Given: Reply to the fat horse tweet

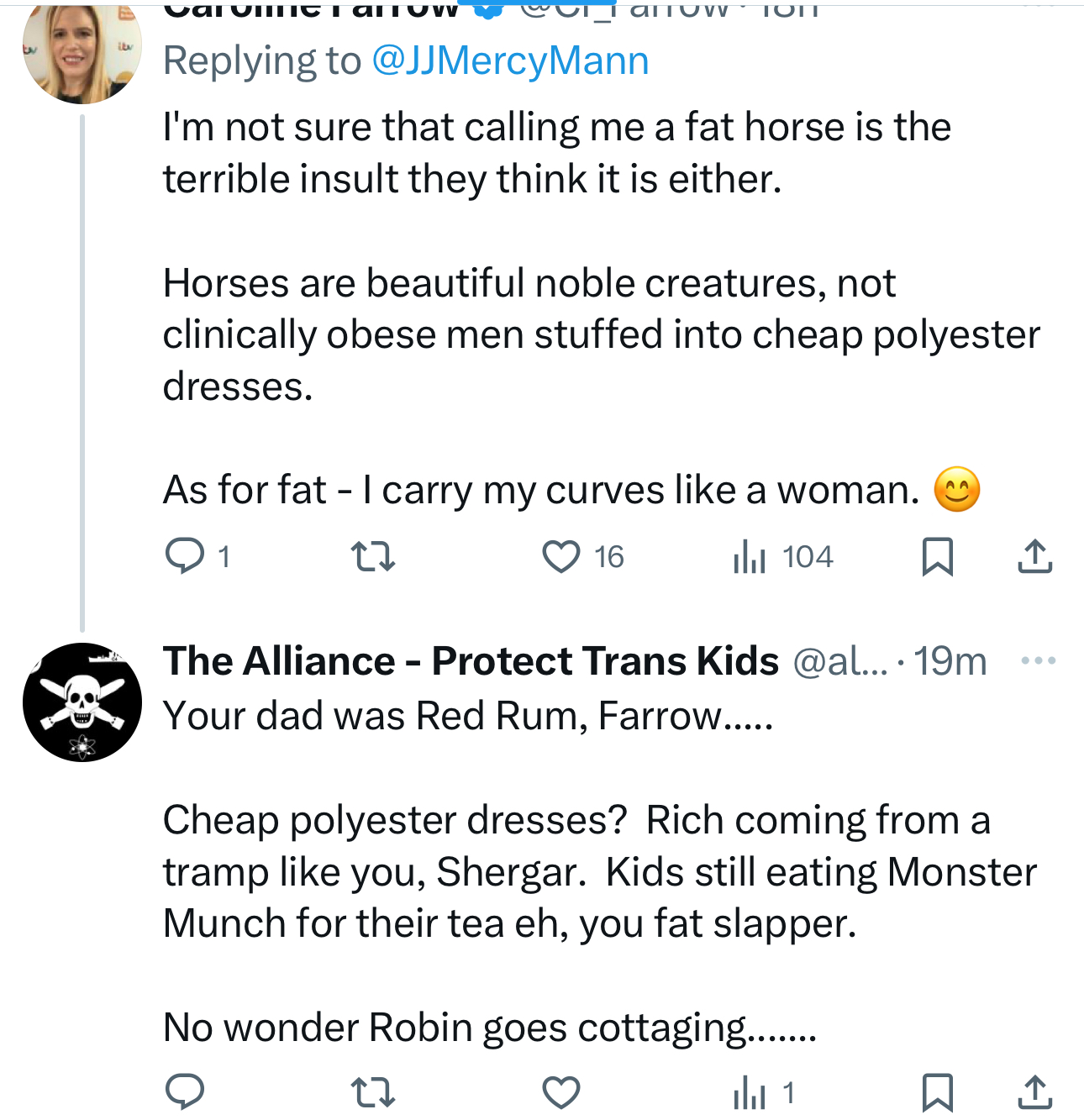Looking at the screenshot, I should tap(185, 556).
